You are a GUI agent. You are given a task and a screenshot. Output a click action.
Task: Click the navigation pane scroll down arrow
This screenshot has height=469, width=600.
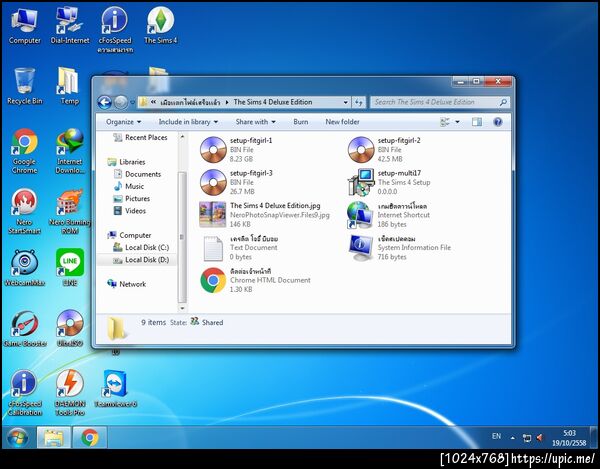[182, 308]
